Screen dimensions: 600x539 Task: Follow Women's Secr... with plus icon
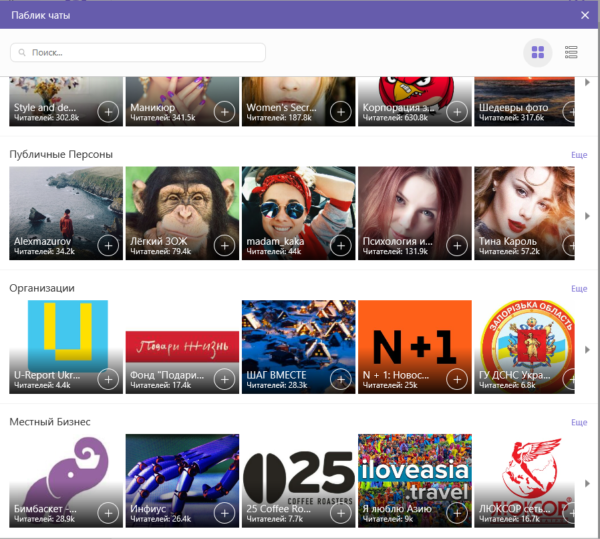(x=341, y=112)
